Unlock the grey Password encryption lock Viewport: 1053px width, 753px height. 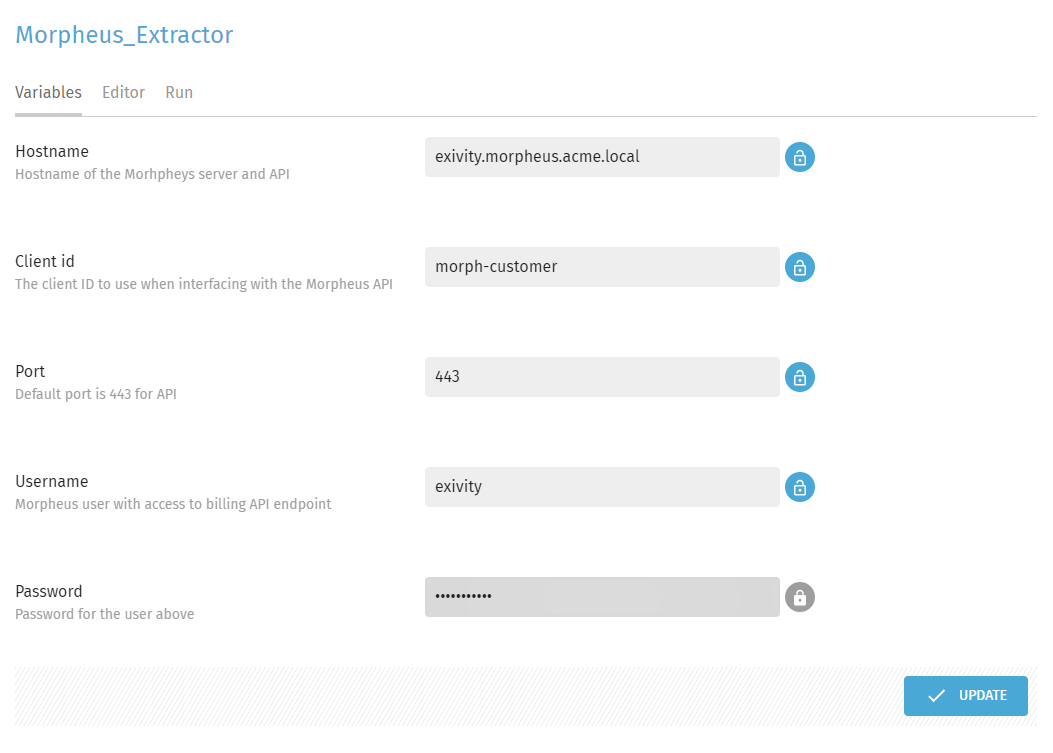click(x=799, y=597)
